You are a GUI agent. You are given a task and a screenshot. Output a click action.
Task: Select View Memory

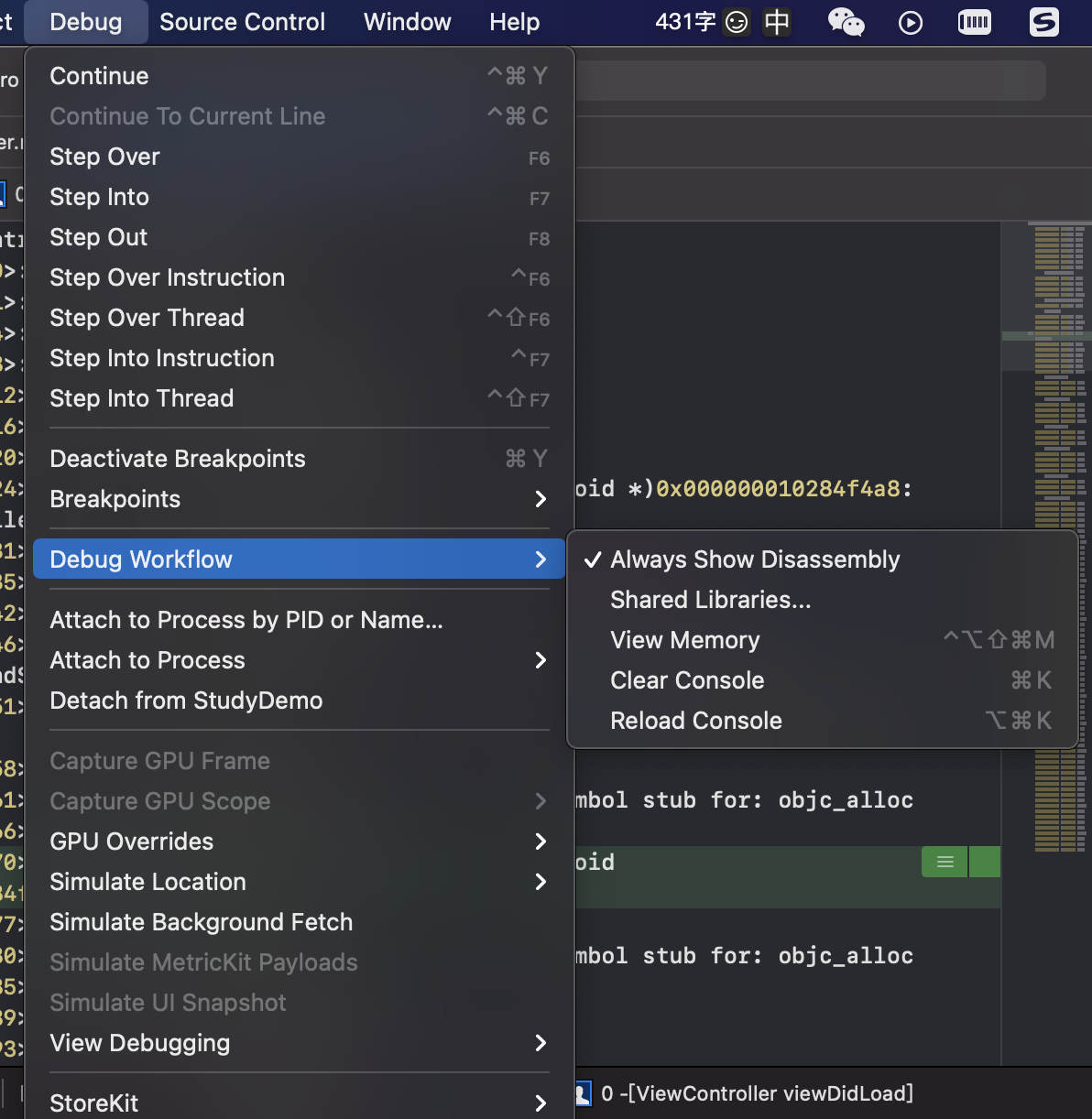[823, 640]
